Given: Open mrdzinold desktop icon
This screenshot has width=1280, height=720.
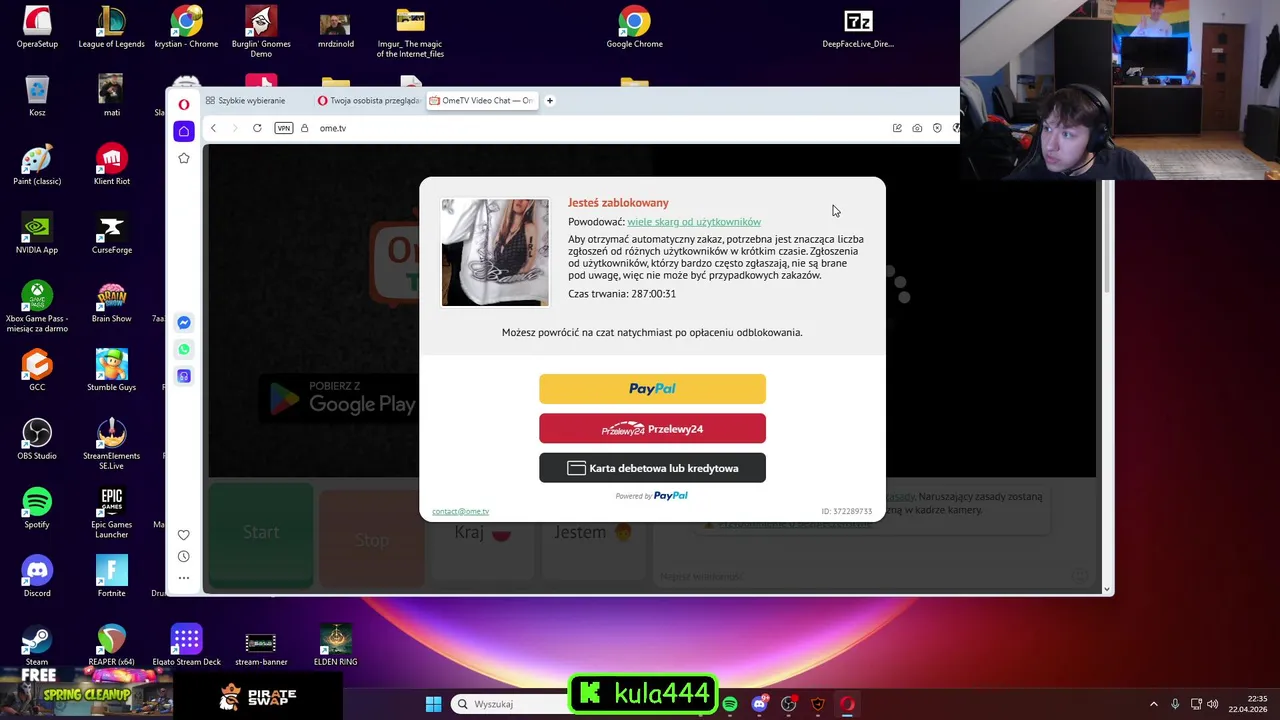Looking at the screenshot, I should (x=335, y=28).
